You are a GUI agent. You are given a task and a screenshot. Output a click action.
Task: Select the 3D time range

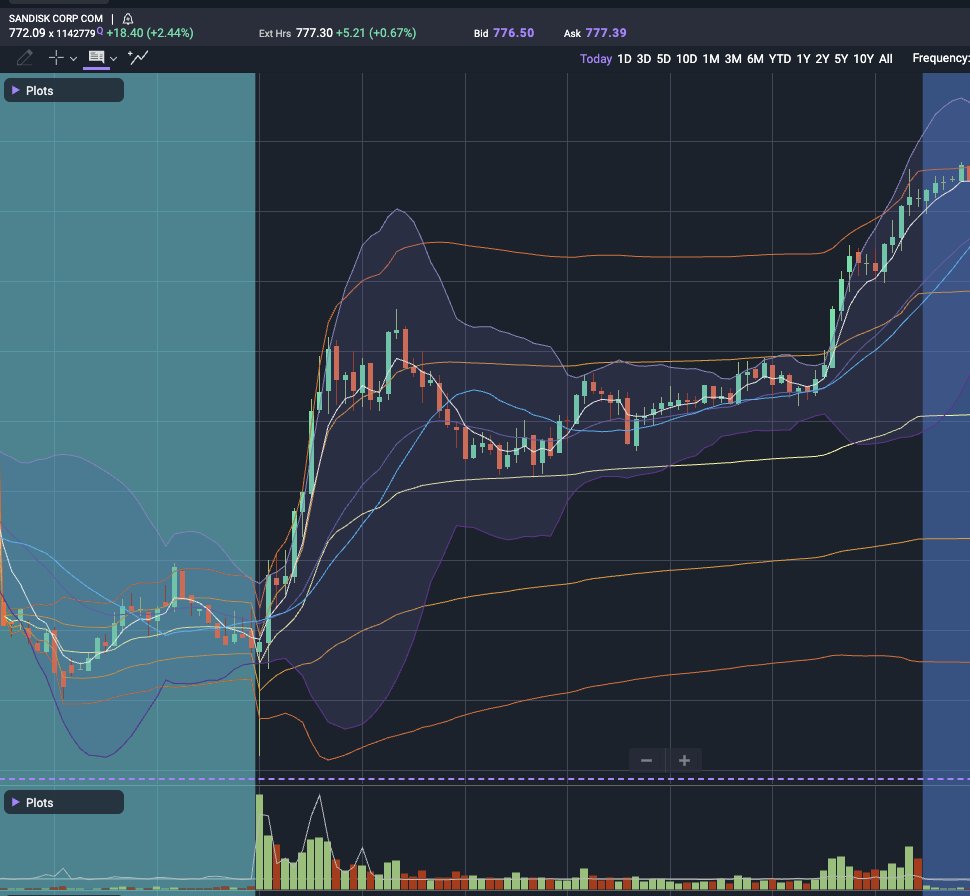coord(644,59)
